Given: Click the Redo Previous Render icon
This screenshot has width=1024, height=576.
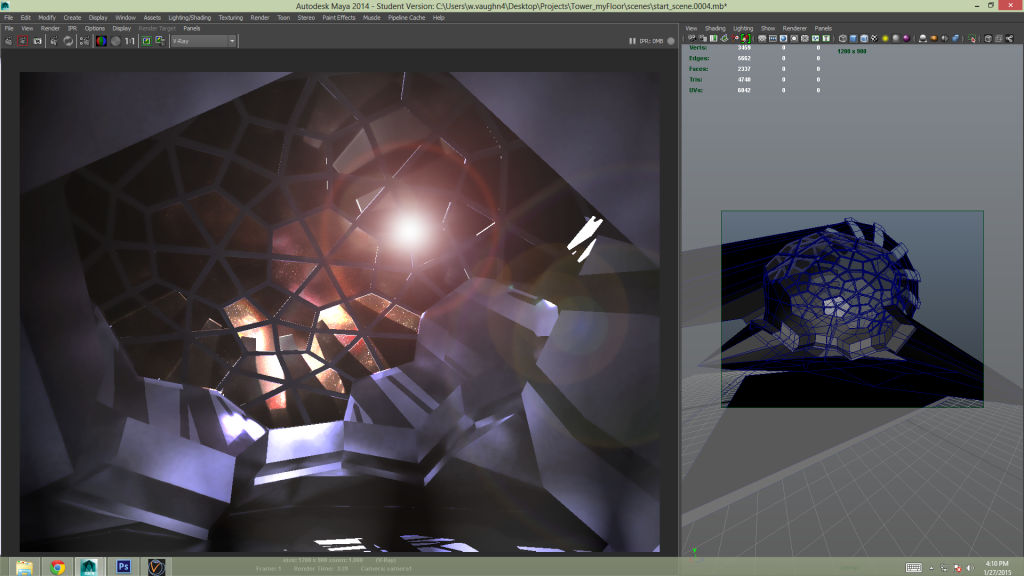Looking at the screenshot, I should 8,41.
